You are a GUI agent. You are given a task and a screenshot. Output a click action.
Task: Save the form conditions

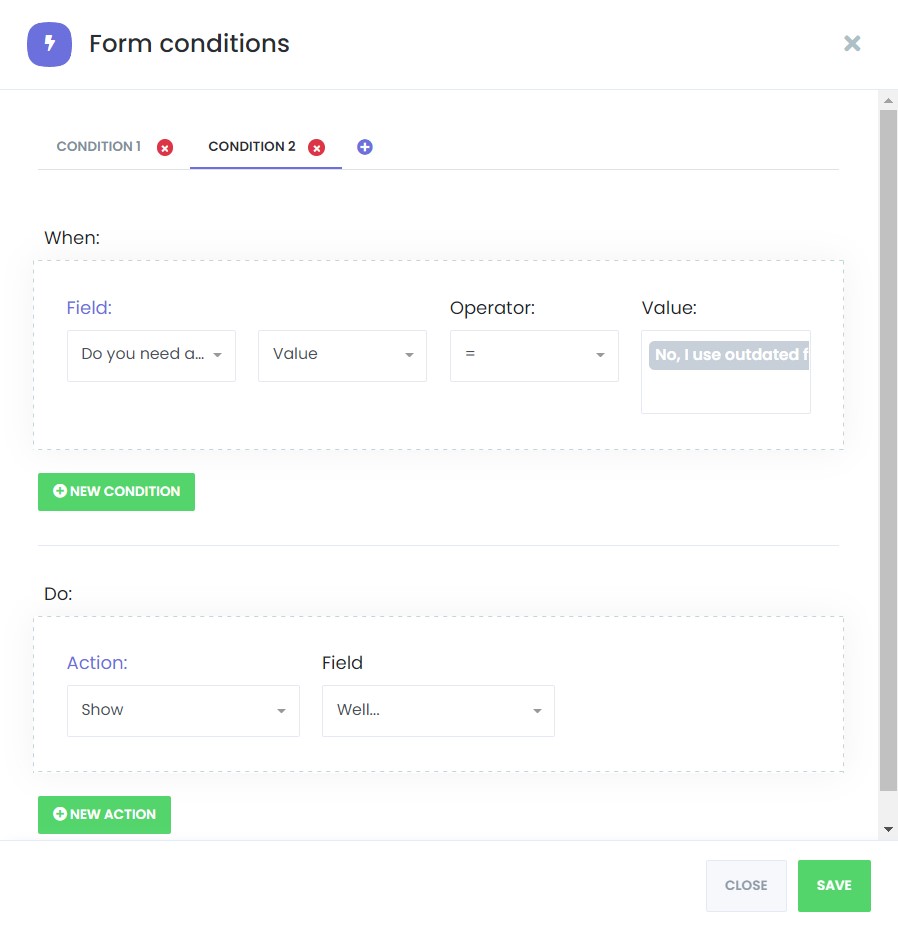[x=834, y=885]
